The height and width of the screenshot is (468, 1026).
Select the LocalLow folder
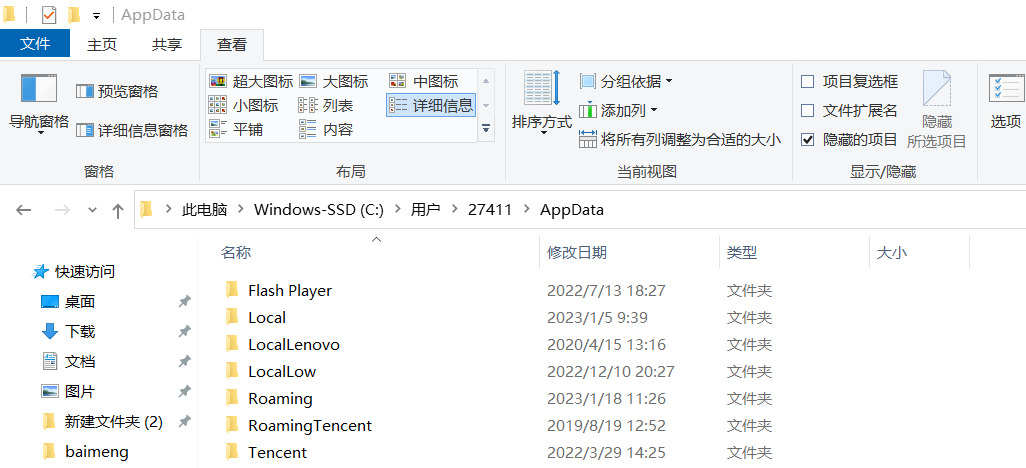(x=270, y=372)
